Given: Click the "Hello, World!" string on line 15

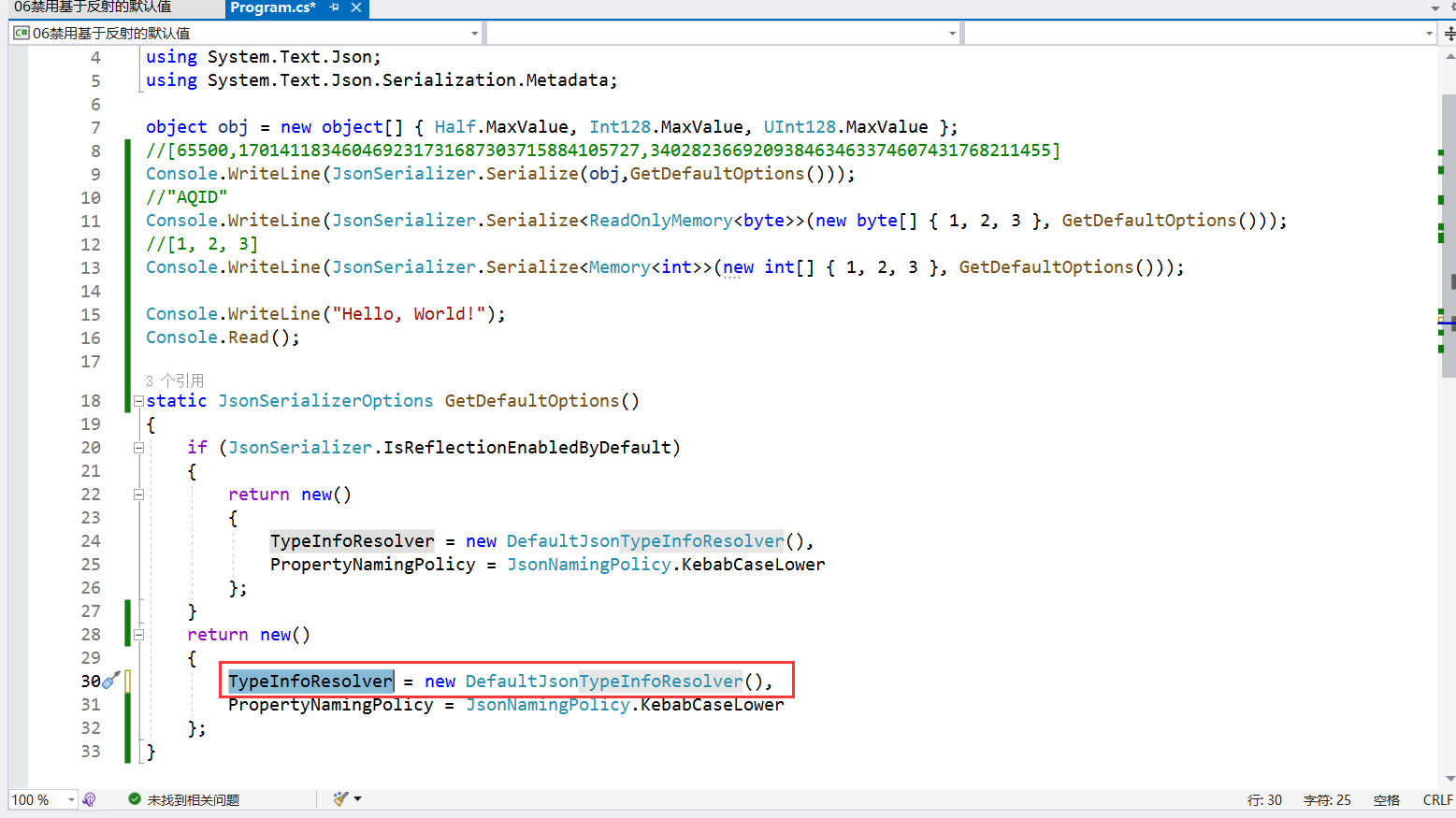Looking at the screenshot, I should click(x=409, y=314).
